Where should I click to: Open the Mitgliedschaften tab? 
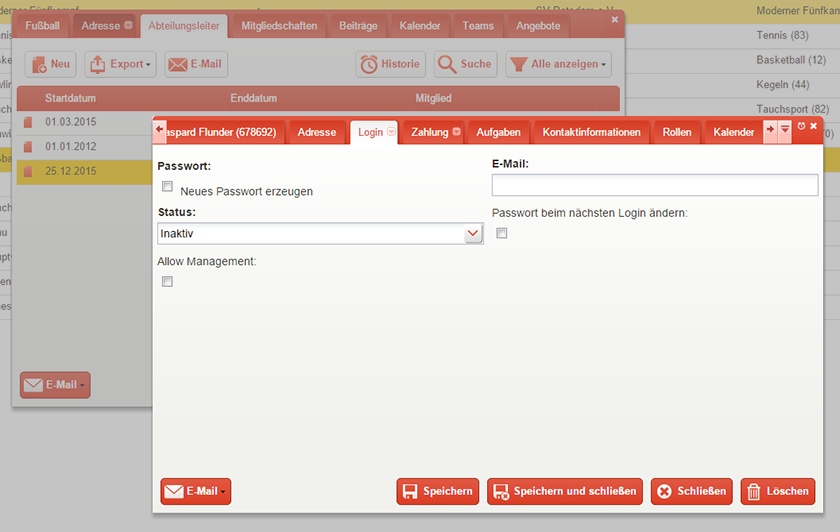click(279, 26)
